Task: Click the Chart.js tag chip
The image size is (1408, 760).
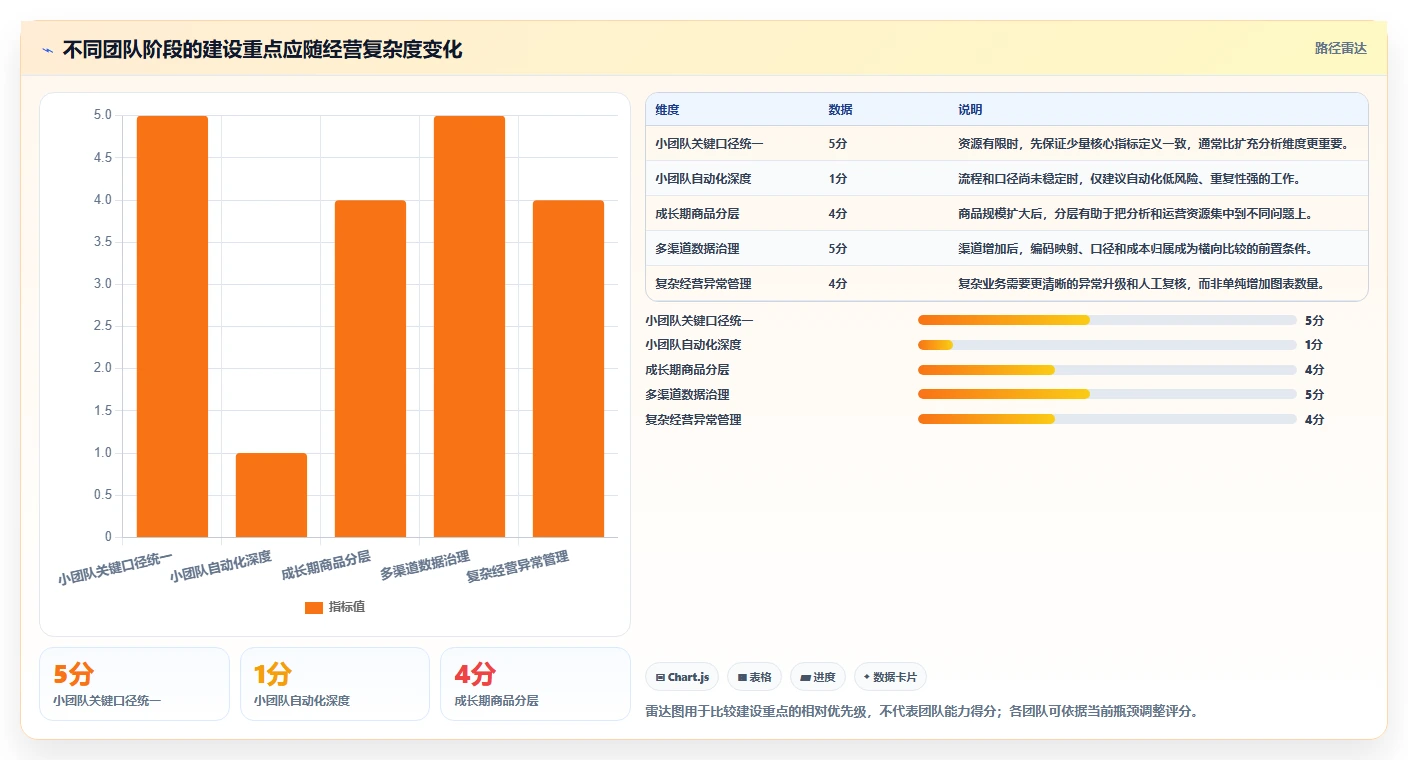Action: (x=682, y=677)
